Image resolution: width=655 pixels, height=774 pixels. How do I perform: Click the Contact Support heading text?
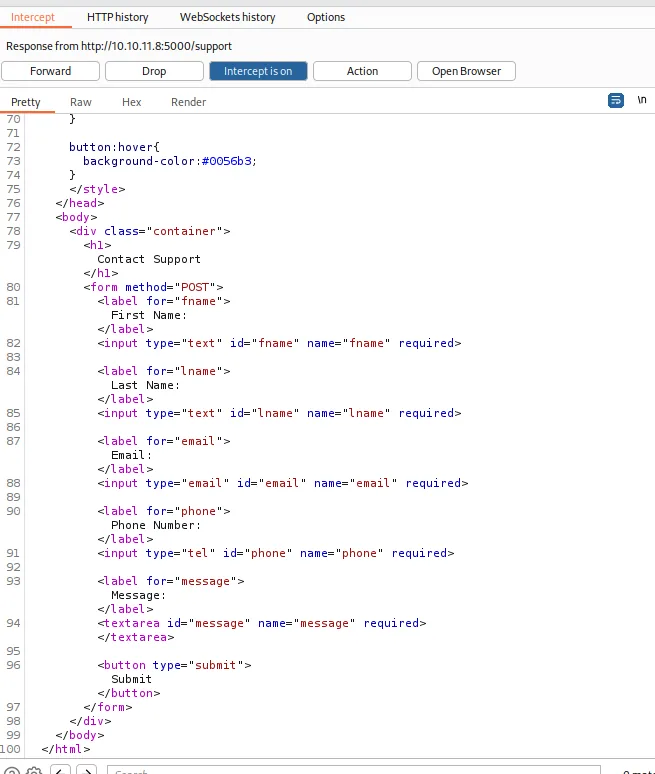coord(149,259)
